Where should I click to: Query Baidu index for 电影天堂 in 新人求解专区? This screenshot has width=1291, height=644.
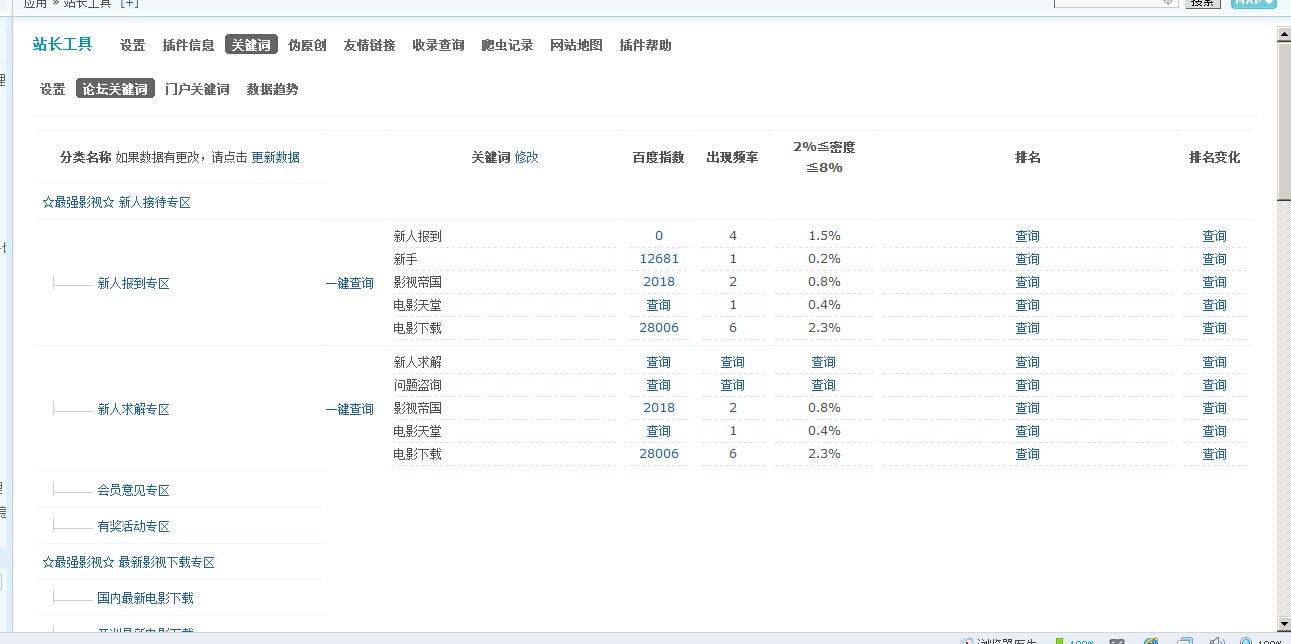pyautogui.click(x=659, y=431)
